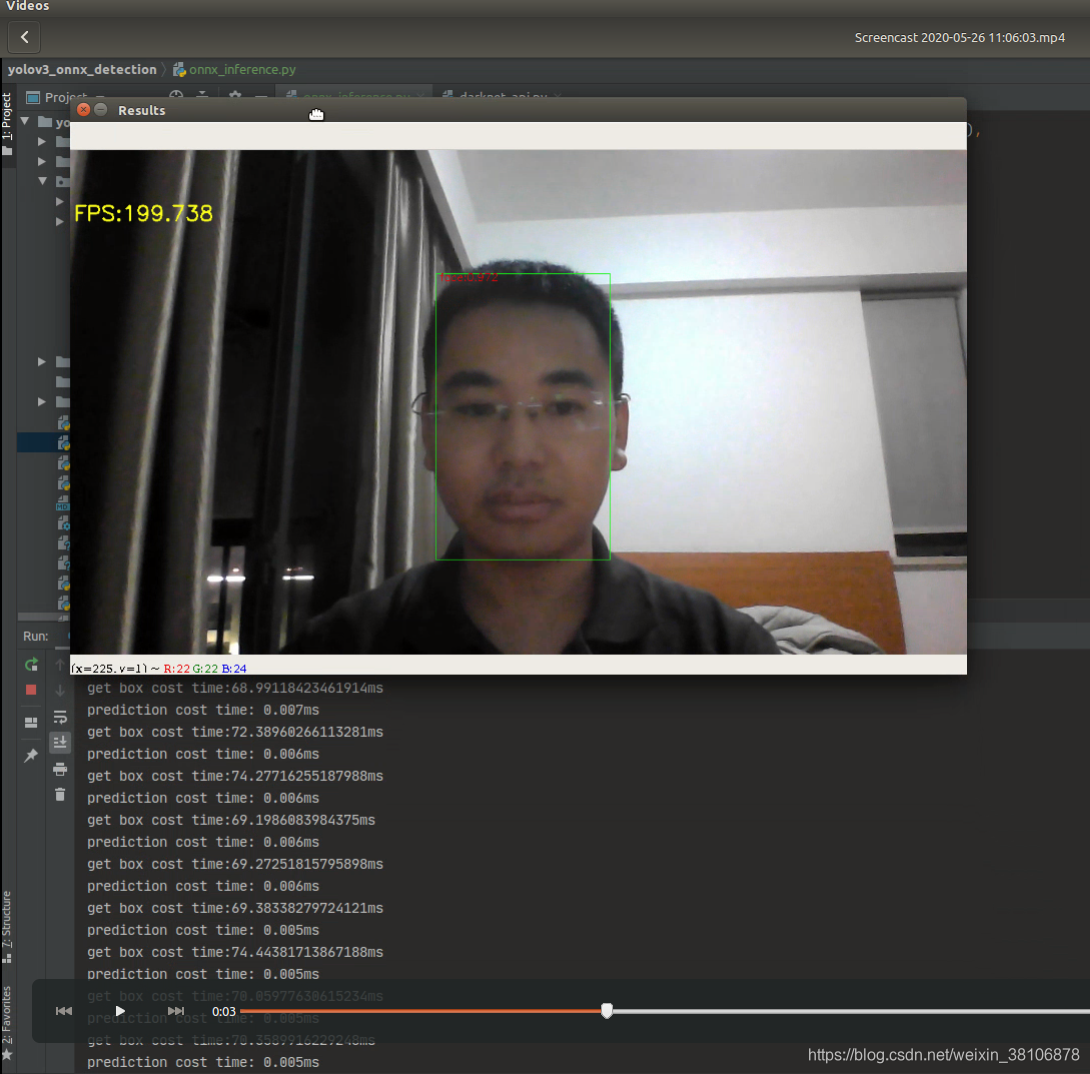Viewport: 1090px width, 1074px height.
Task: Toggle scroll to end of console
Action: pos(60,742)
